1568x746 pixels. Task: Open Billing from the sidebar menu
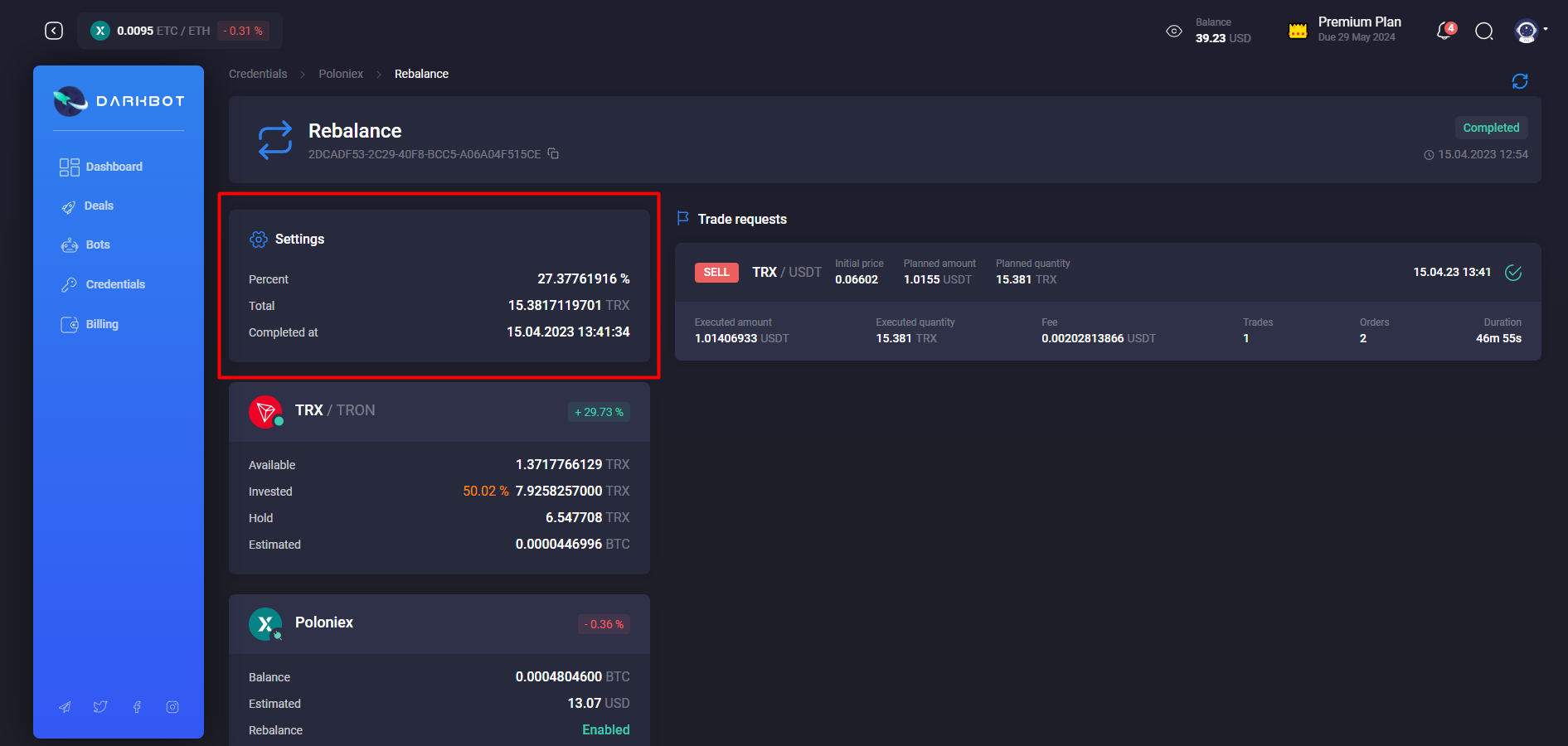pyautogui.click(x=101, y=324)
